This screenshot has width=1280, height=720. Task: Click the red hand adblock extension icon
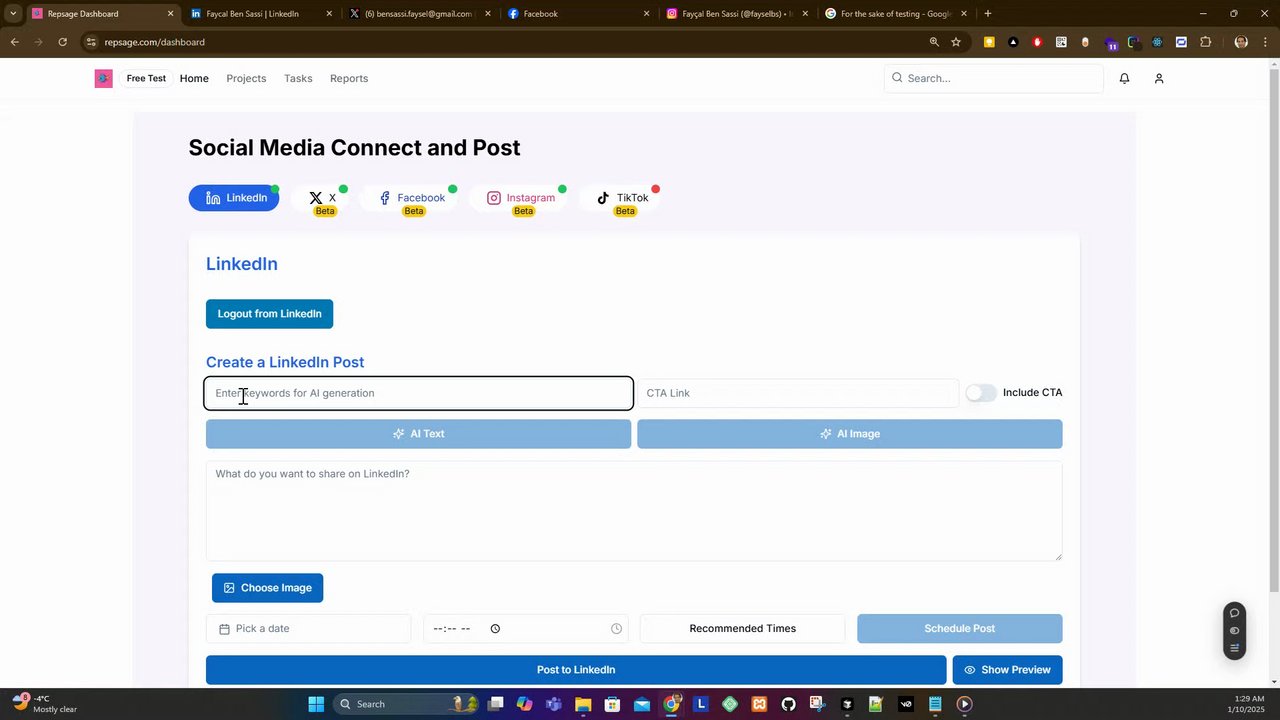[1037, 42]
